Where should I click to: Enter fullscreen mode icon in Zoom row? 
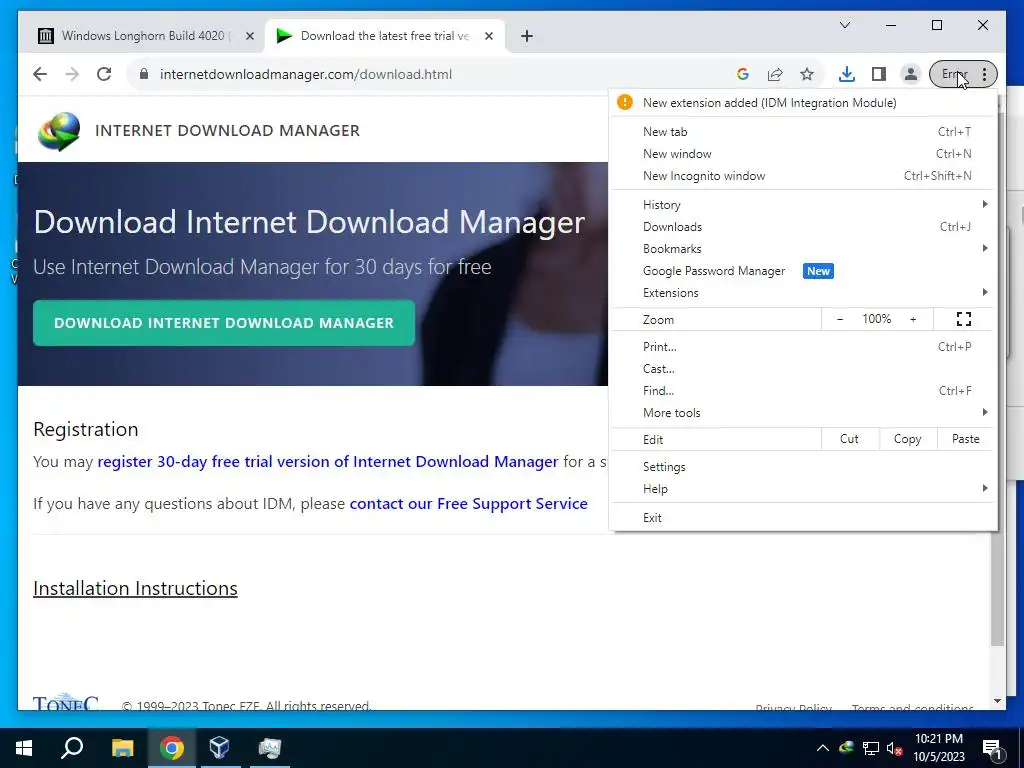(x=964, y=319)
